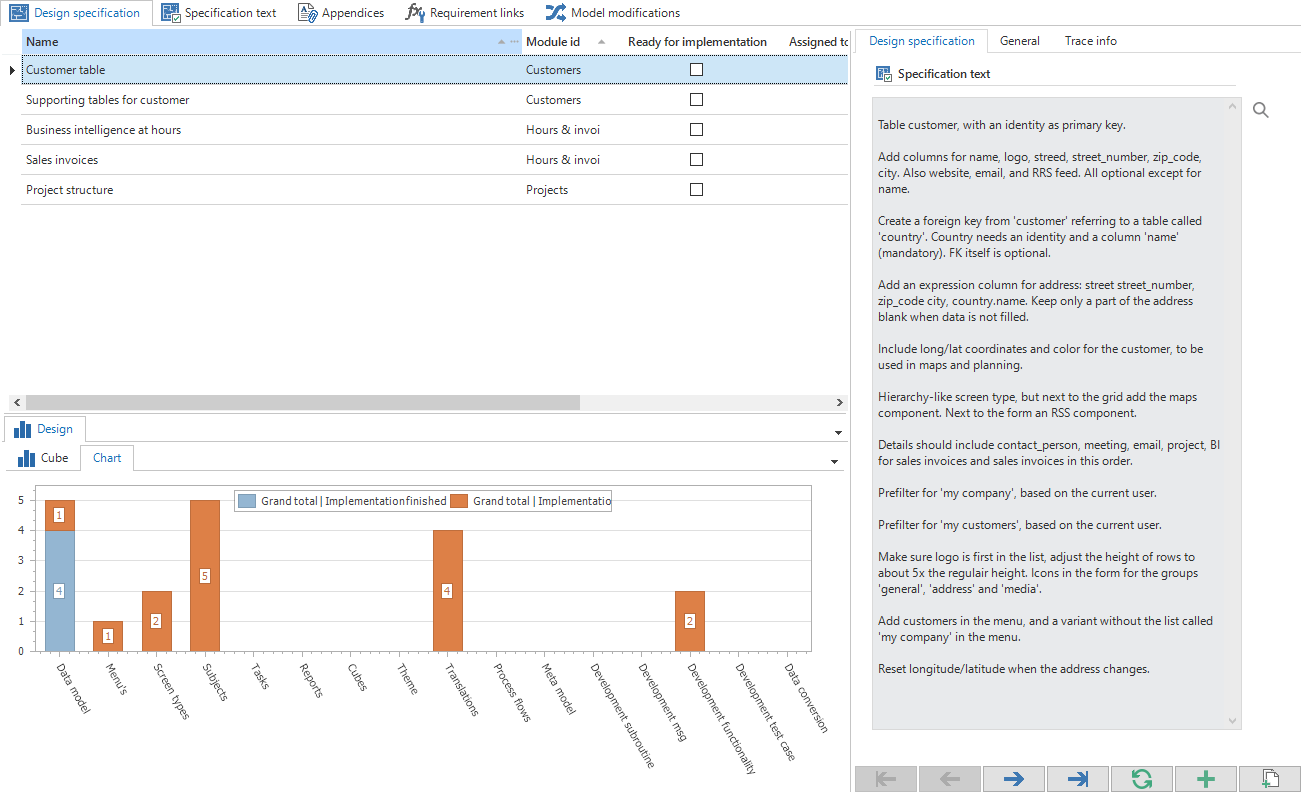This screenshot has width=1301, height=795.
Task: Switch to the Trace info tab
Action: click(1090, 41)
